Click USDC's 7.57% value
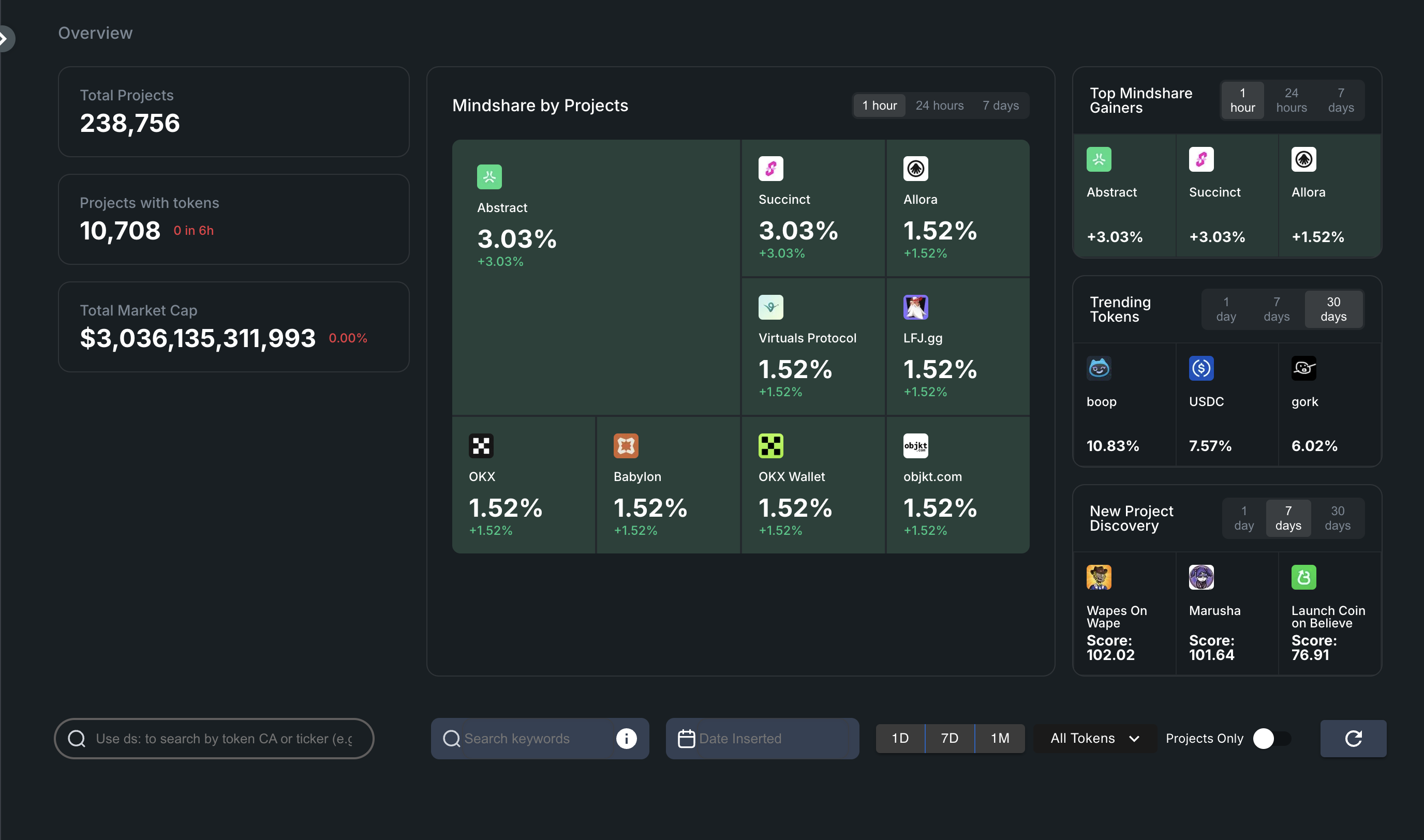 pos(1210,445)
